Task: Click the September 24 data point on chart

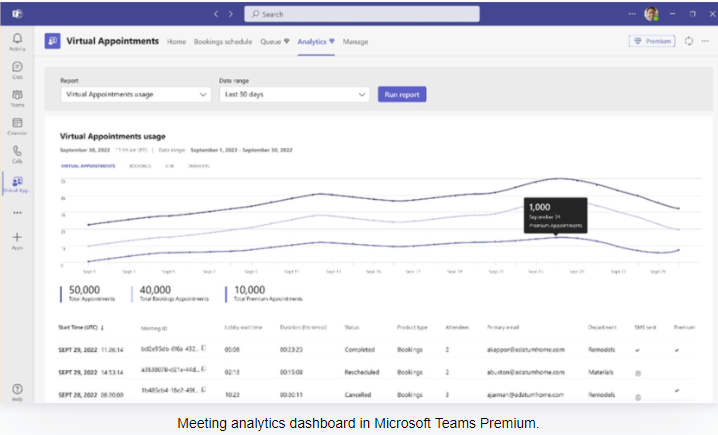Action: (x=556, y=237)
